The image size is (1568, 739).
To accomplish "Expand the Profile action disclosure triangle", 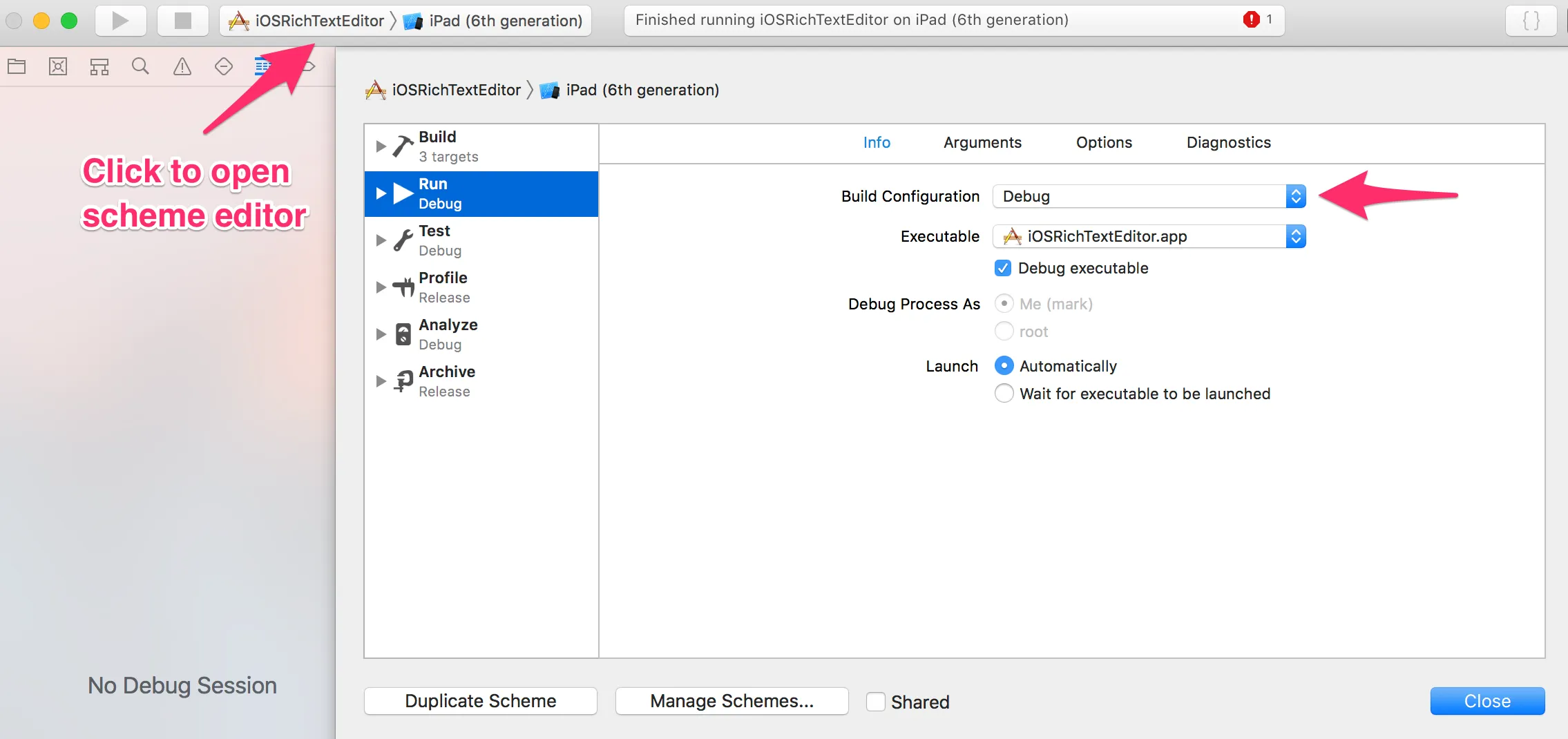I will tap(381, 287).
